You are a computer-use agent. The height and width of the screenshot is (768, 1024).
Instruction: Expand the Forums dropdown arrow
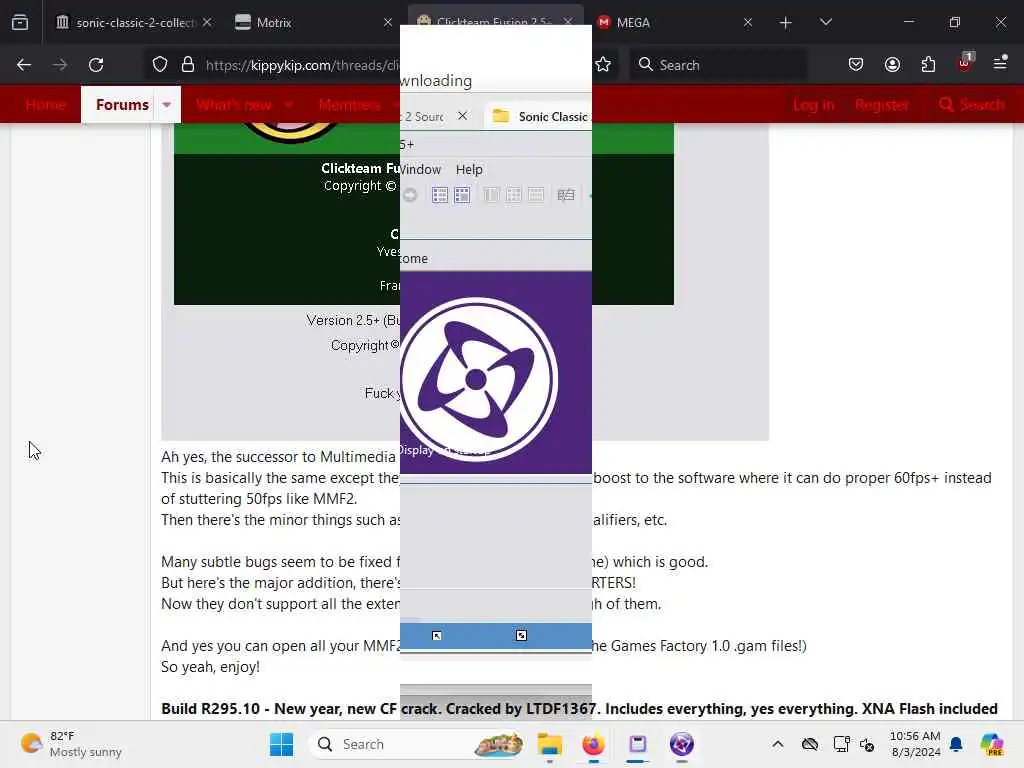click(x=167, y=104)
